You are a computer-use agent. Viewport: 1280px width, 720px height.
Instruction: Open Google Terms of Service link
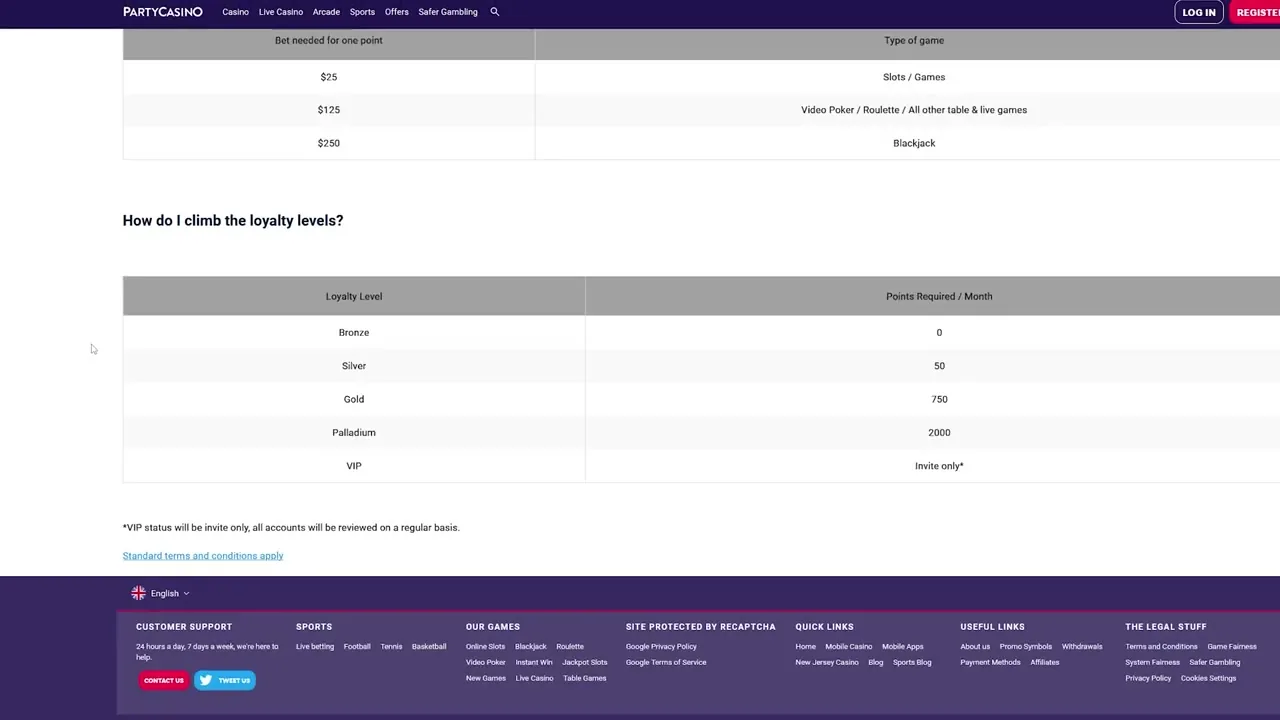pos(666,662)
